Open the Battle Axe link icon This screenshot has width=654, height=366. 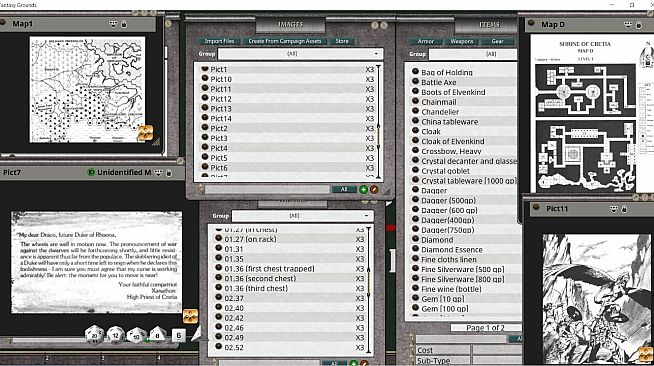coord(415,81)
